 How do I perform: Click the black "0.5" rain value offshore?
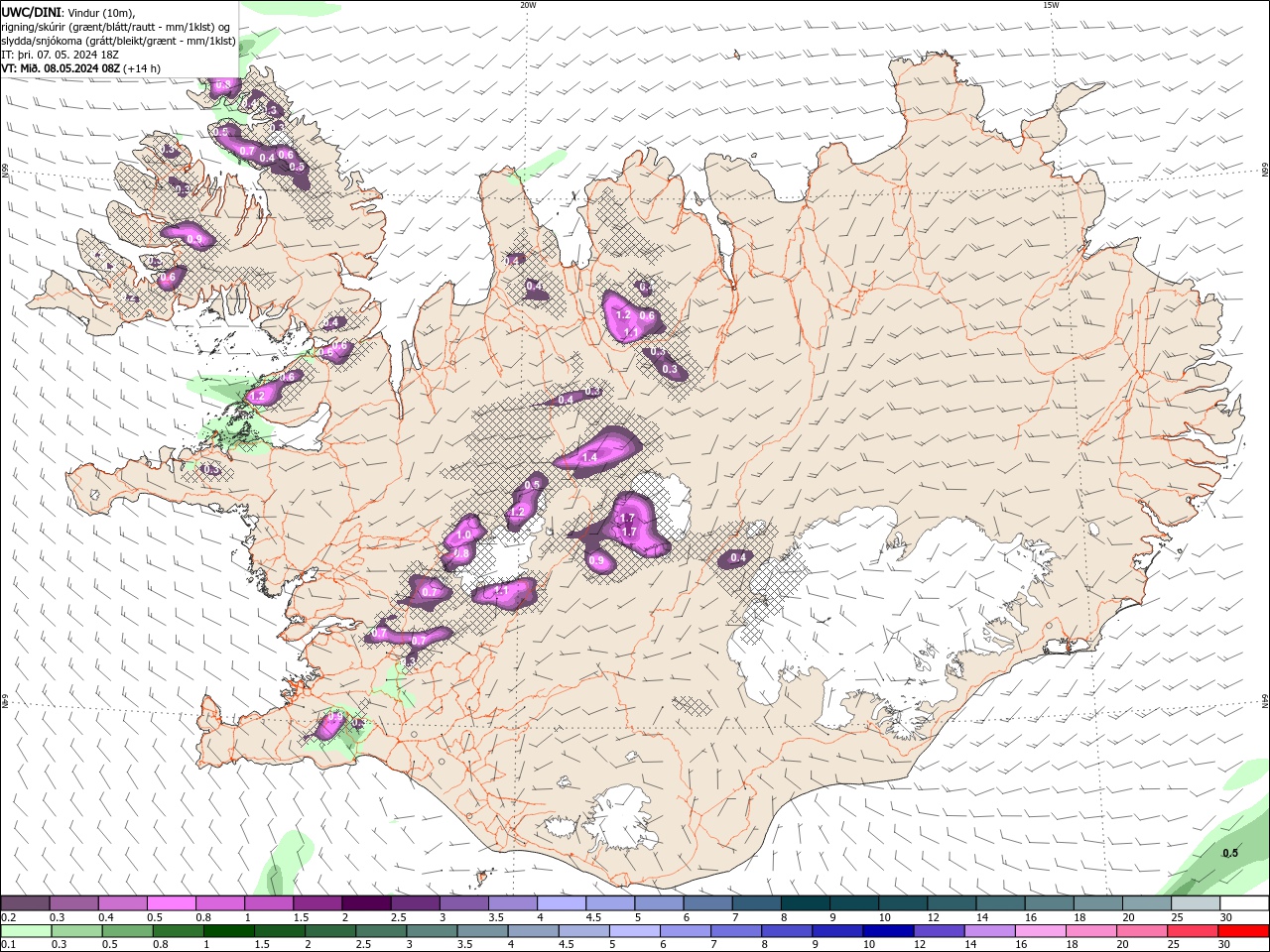tap(1230, 853)
